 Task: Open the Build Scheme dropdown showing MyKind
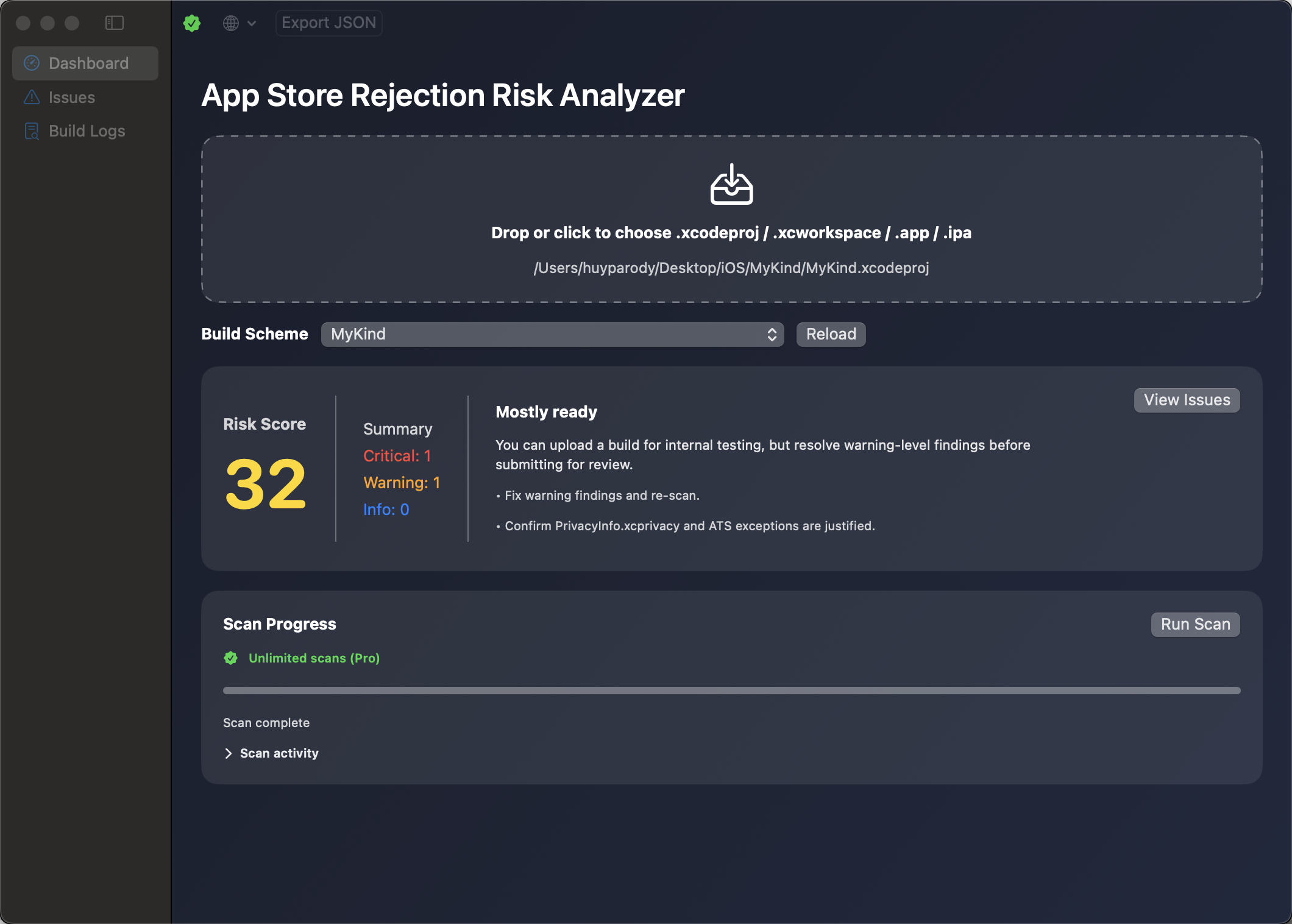pos(552,334)
